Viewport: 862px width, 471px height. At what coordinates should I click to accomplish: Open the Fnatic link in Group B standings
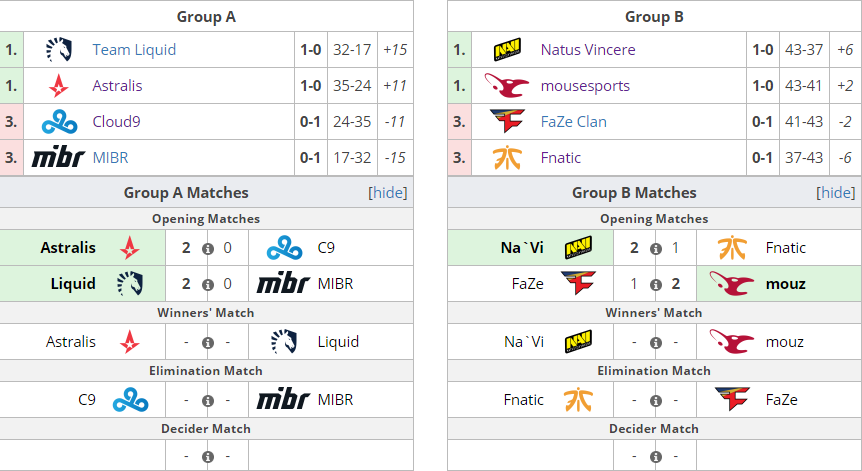[561, 158]
